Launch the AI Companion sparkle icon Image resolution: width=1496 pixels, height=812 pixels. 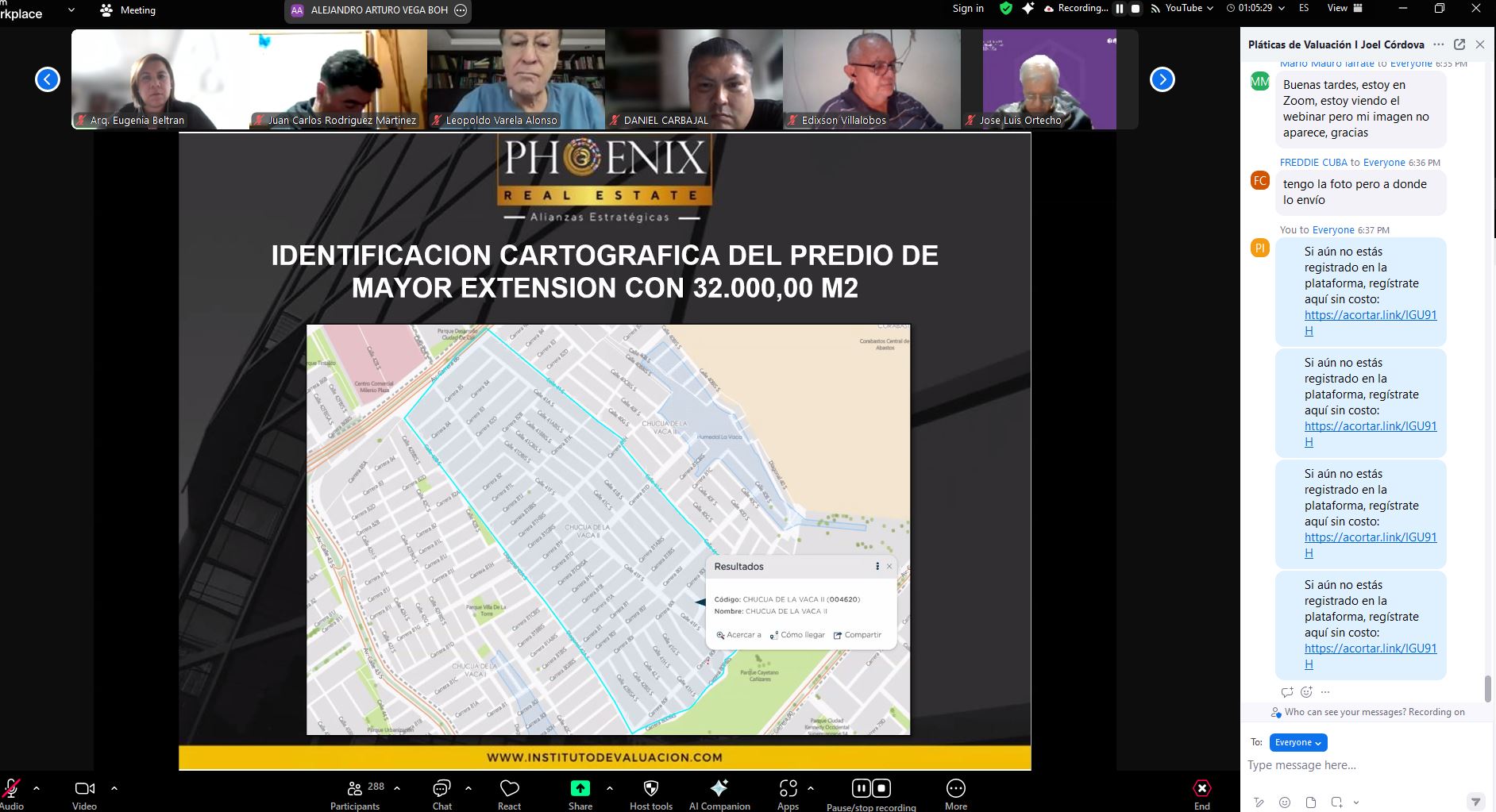pos(719,788)
